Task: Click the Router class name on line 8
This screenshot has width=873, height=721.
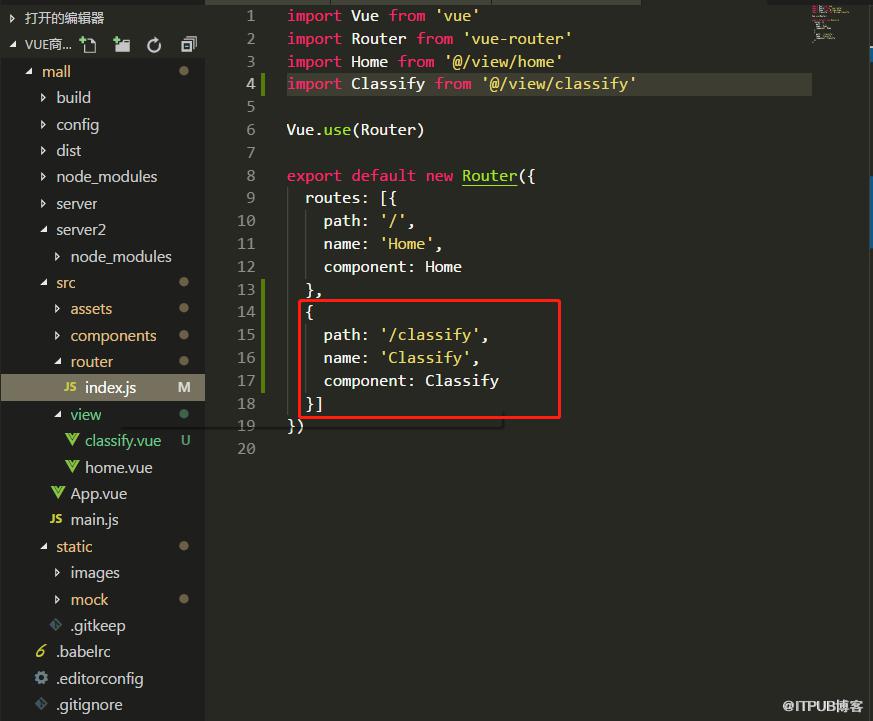Action: 489,176
